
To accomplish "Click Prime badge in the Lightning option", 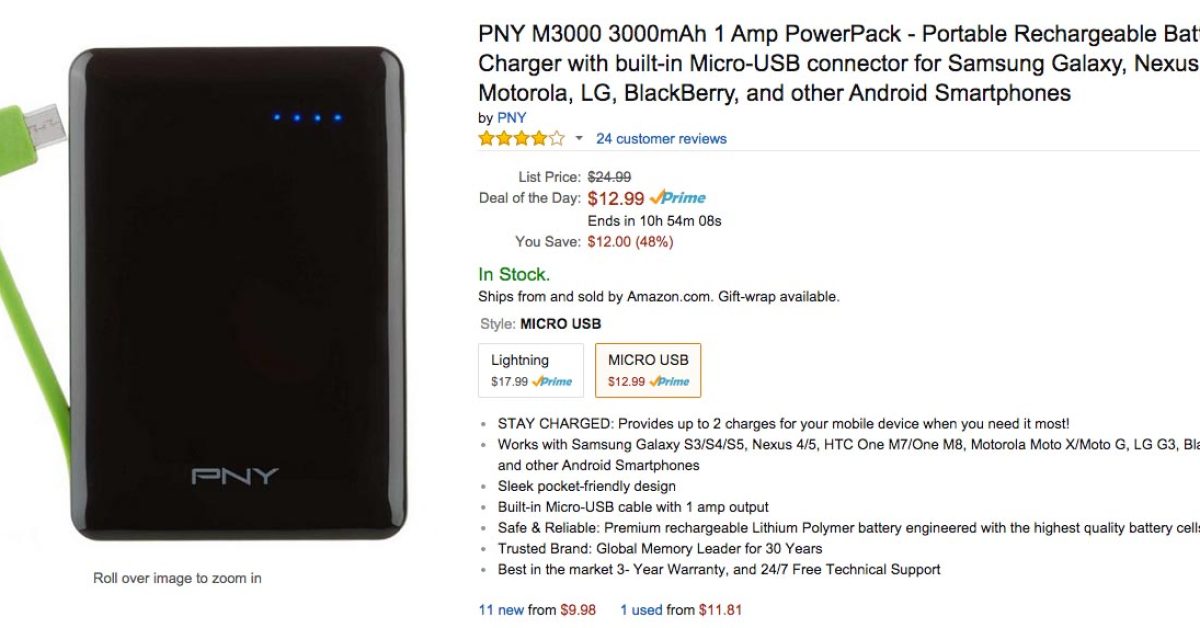I will click(553, 381).
